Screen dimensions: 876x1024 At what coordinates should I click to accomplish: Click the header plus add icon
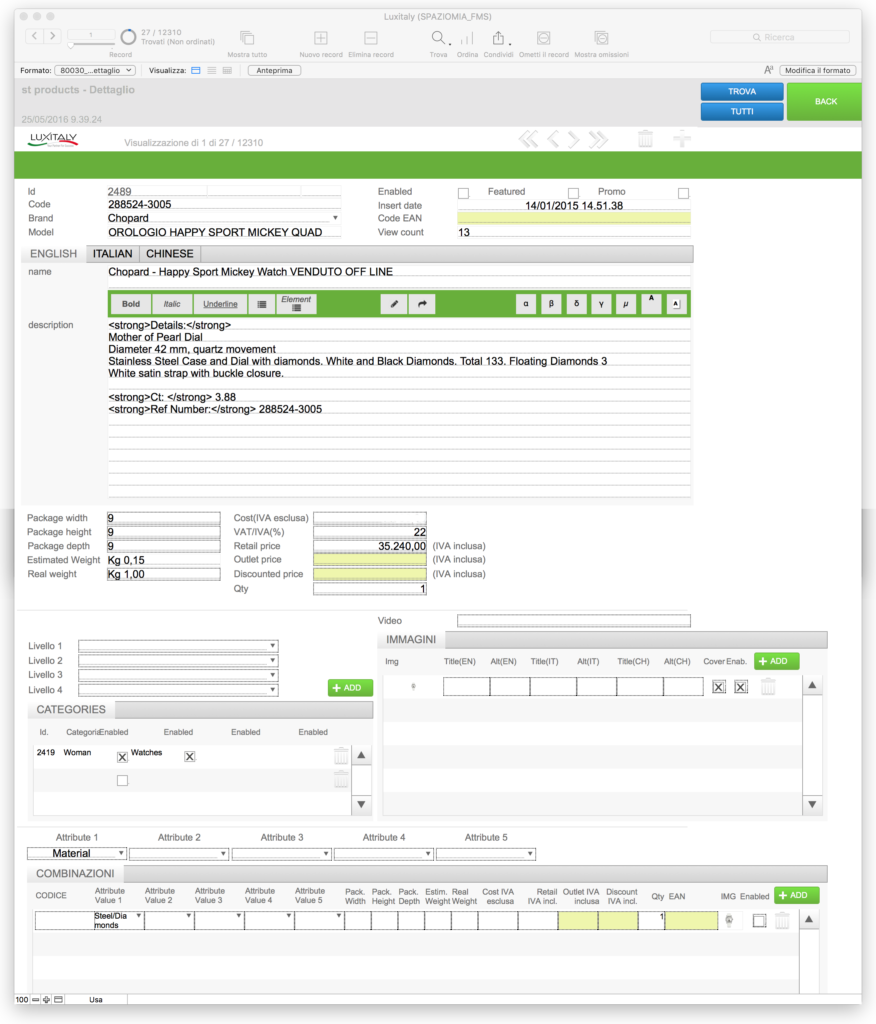point(681,138)
